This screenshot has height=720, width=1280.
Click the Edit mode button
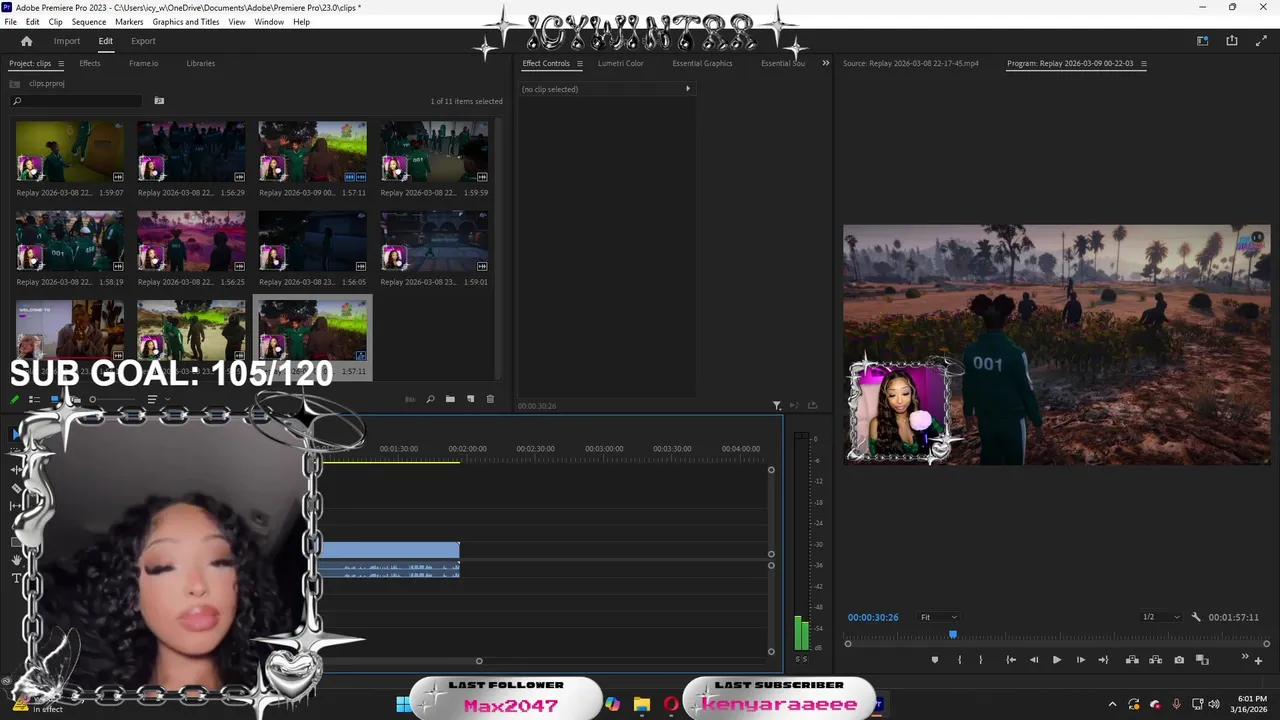point(105,41)
